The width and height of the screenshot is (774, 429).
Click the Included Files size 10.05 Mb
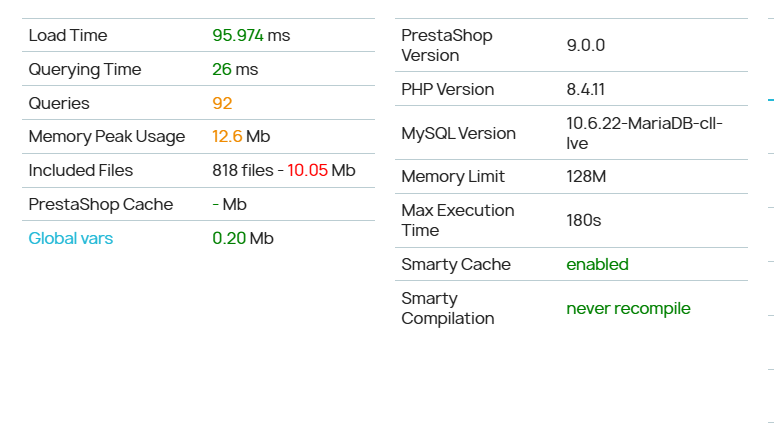click(x=321, y=170)
